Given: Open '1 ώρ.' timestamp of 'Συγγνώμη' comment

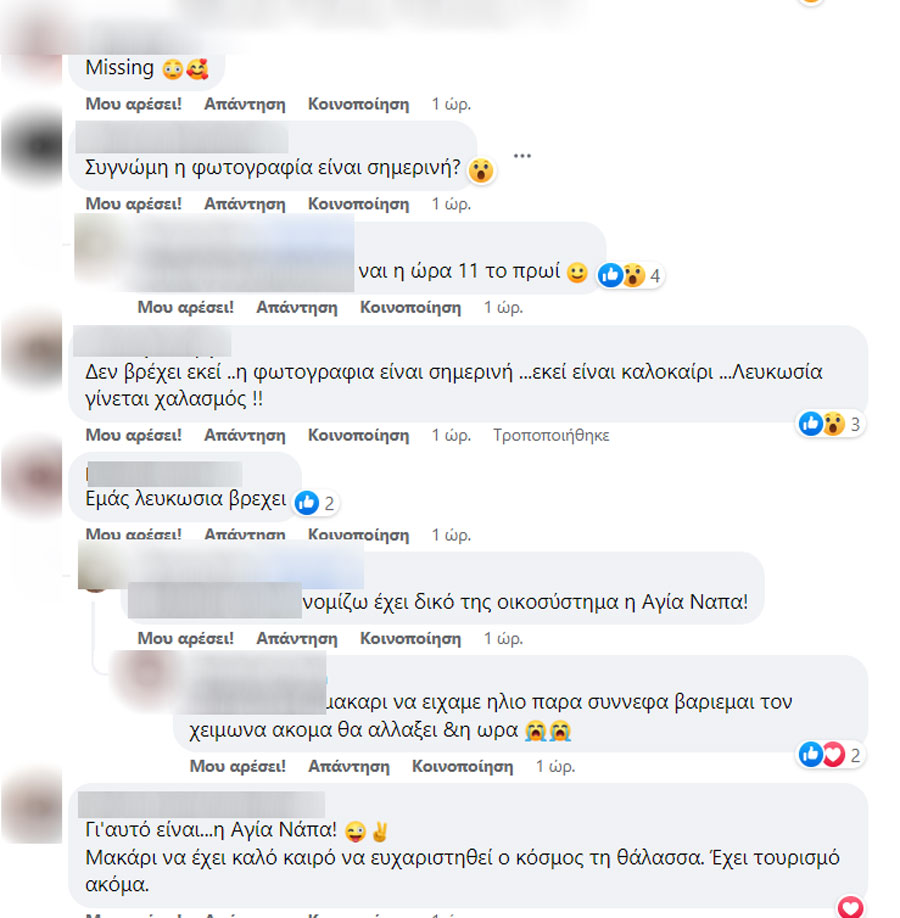Looking at the screenshot, I should (451, 204).
